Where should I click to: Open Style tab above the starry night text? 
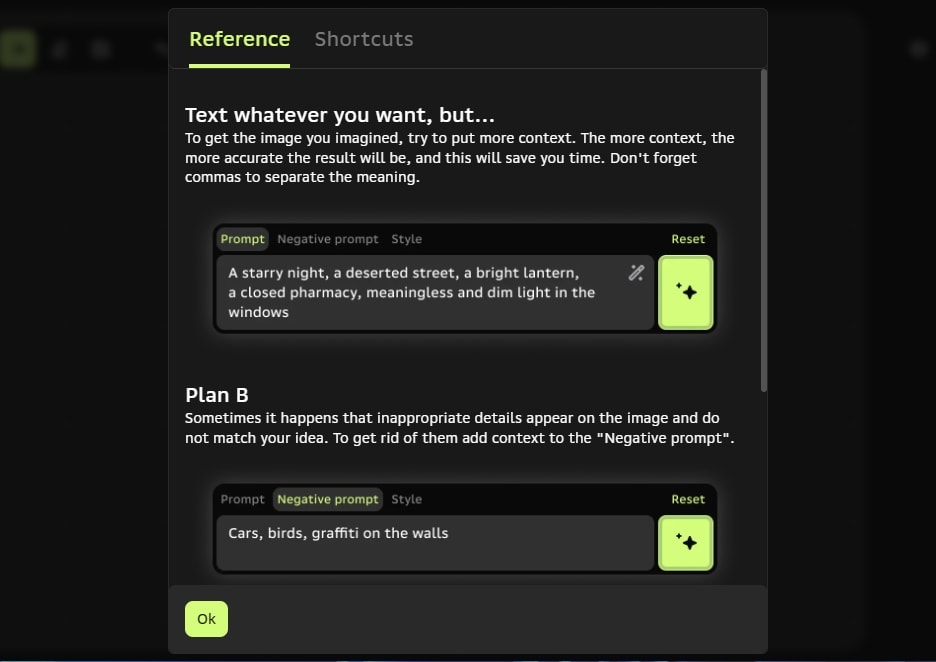point(406,239)
